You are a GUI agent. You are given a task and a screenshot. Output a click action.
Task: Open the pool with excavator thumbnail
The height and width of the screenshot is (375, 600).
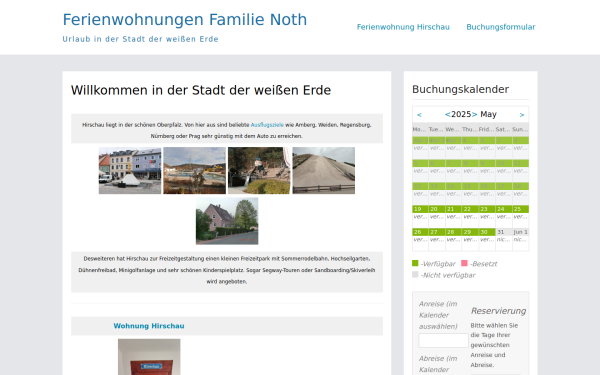[194, 171]
